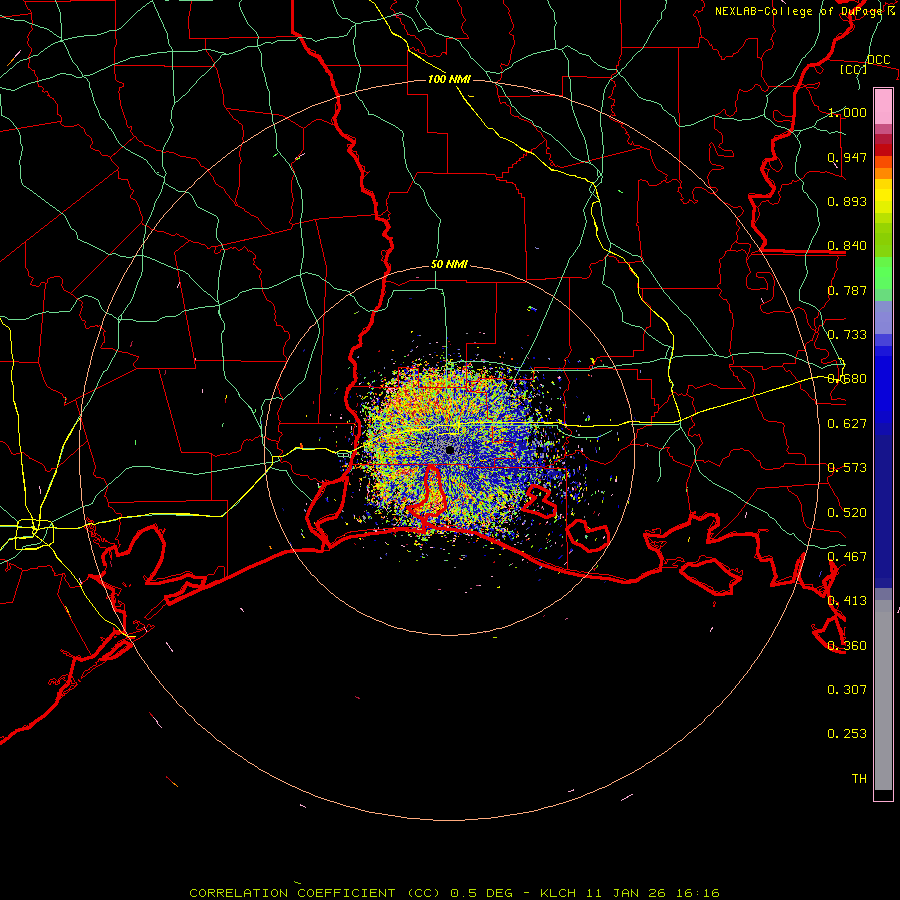Viewport: 900px width, 900px height.
Task: Pick the orange segment of the color bar
Action: pyautogui.click(x=883, y=173)
